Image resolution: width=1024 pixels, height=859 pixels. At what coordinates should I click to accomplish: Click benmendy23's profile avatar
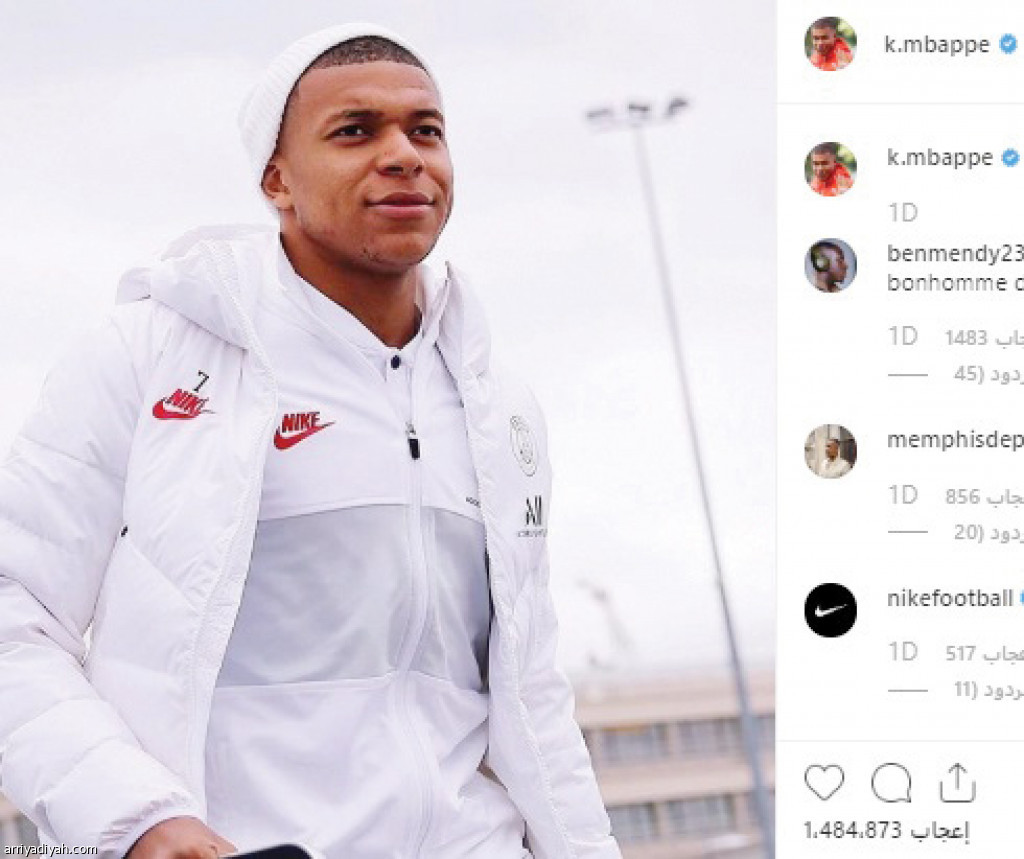[x=830, y=265]
